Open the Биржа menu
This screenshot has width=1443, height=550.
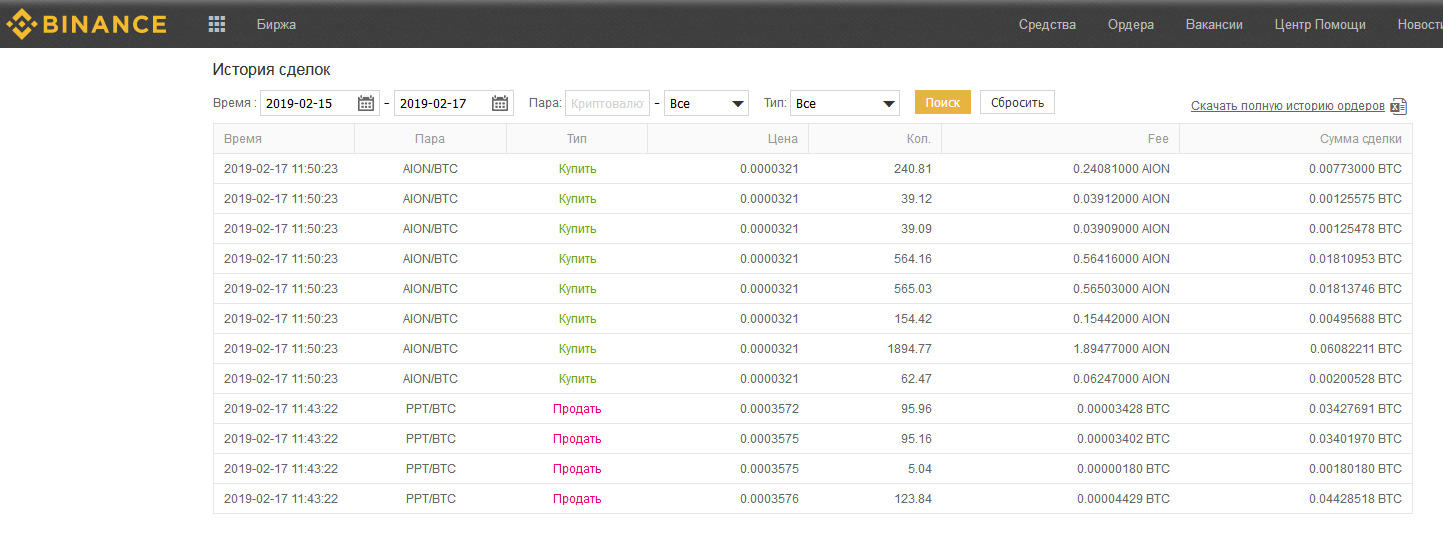pos(276,24)
